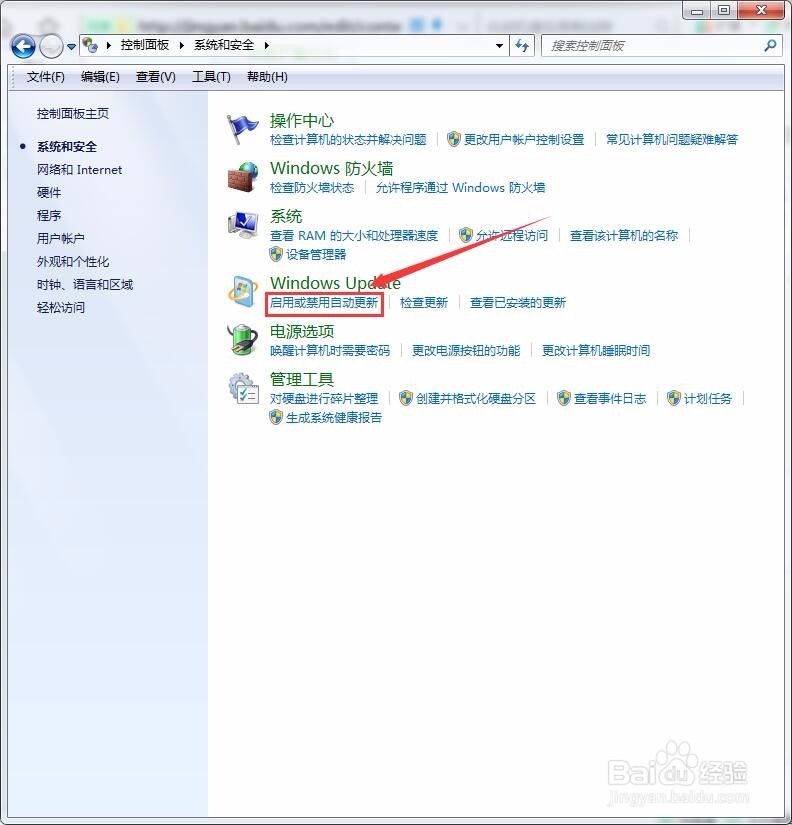This screenshot has width=792, height=825.
Task: Open the 查看(V) menu
Action: [x=156, y=77]
